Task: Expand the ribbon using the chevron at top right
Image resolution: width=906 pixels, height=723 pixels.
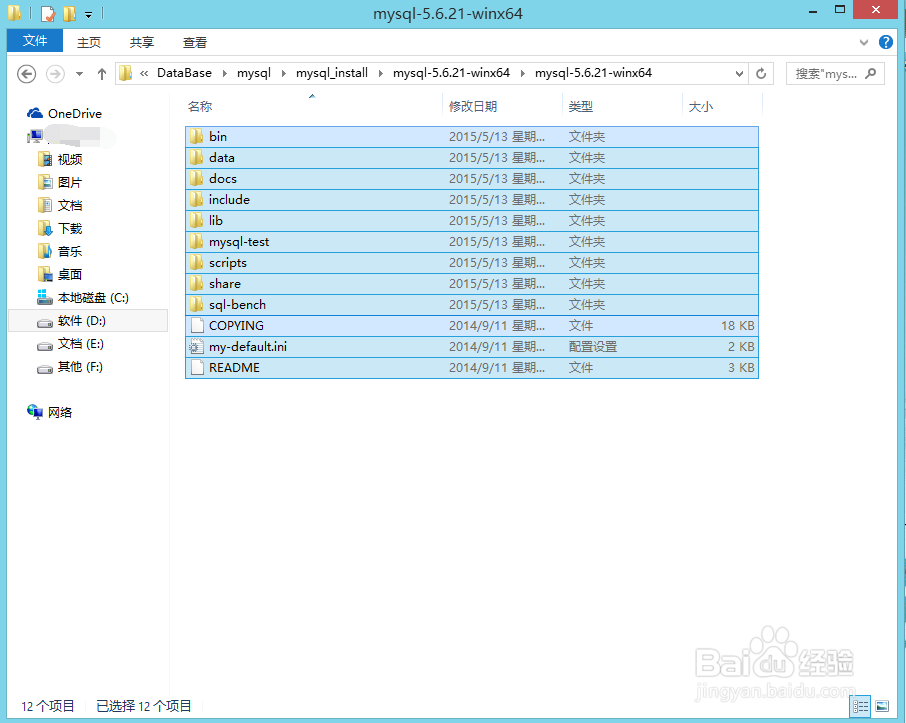Action: click(863, 42)
